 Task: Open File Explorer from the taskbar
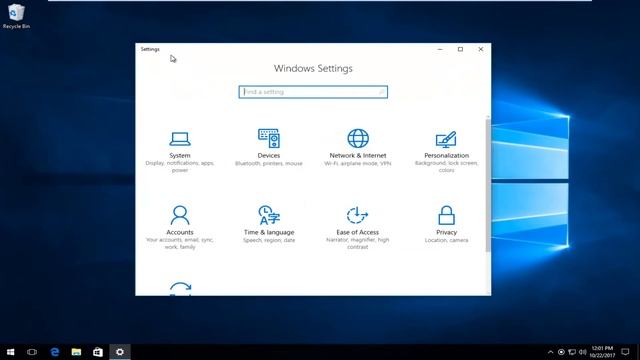click(x=76, y=352)
